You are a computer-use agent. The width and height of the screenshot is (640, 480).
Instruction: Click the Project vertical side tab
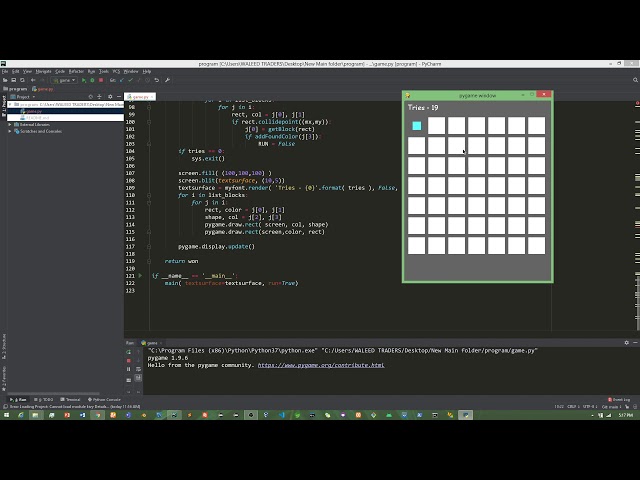pos(4,106)
